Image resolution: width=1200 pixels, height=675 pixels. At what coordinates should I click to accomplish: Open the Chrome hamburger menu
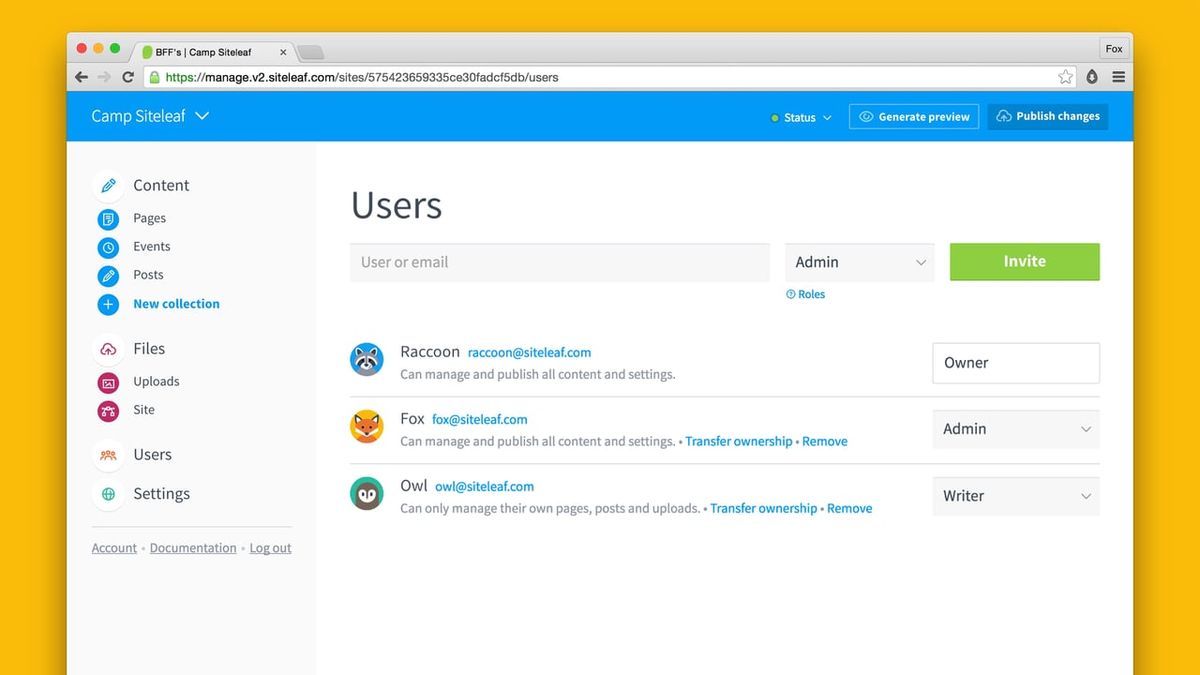pyautogui.click(x=1119, y=77)
